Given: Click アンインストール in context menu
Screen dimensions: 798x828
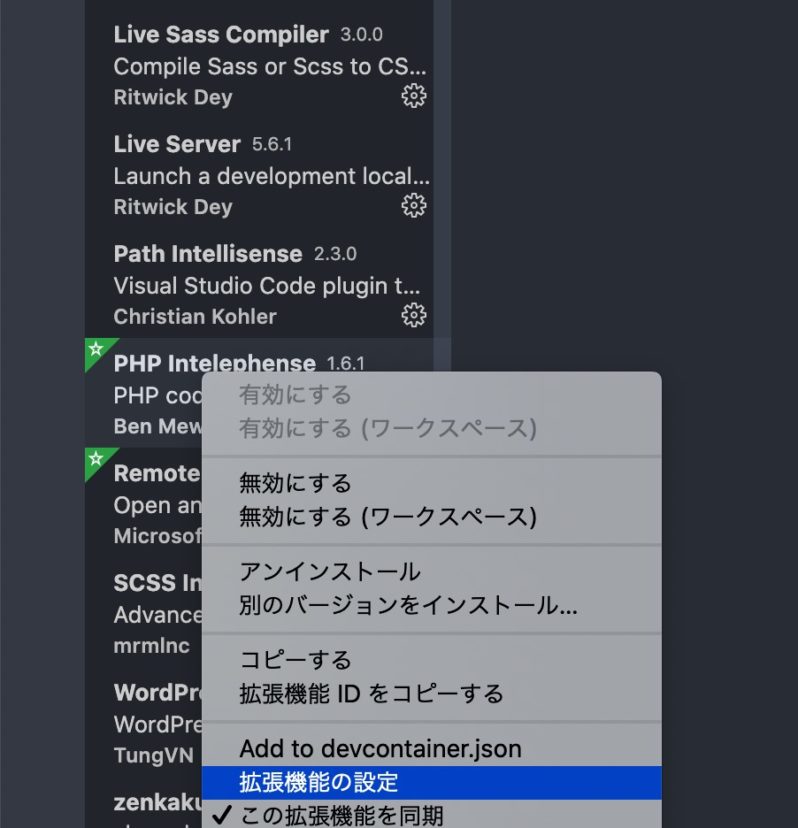Looking at the screenshot, I should point(330,572).
